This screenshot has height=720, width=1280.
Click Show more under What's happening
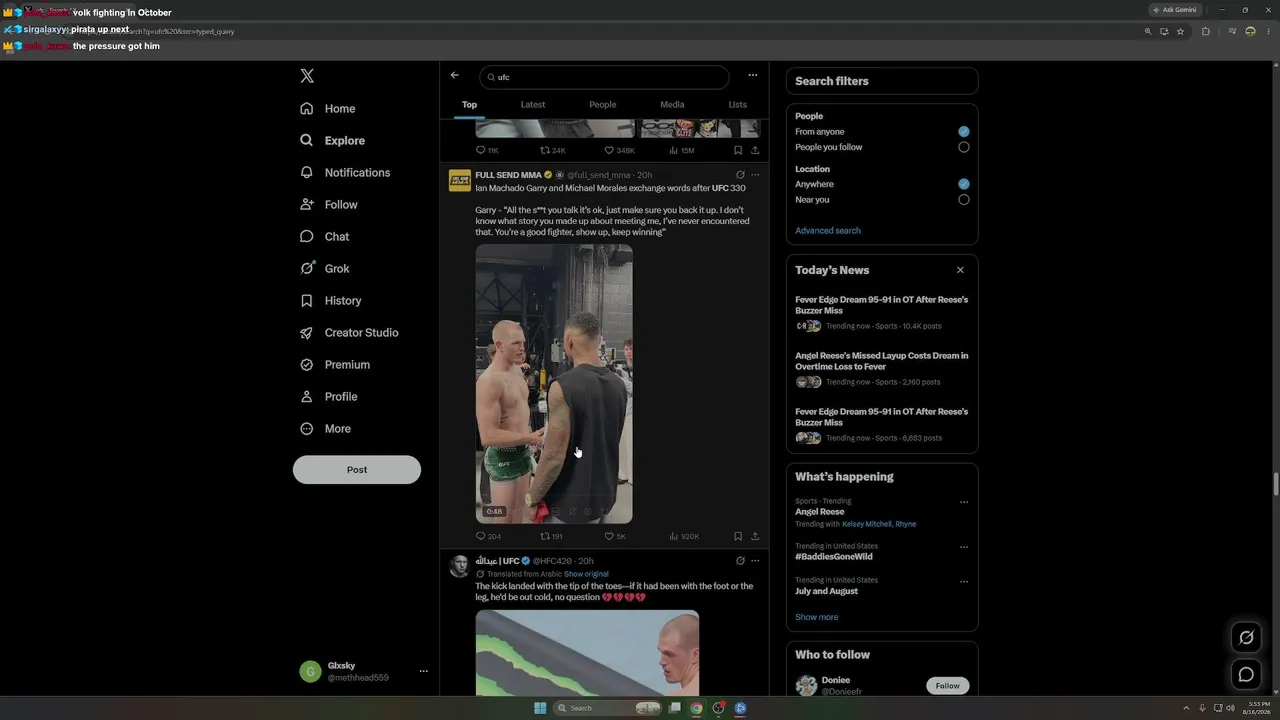(x=817, y=618)
